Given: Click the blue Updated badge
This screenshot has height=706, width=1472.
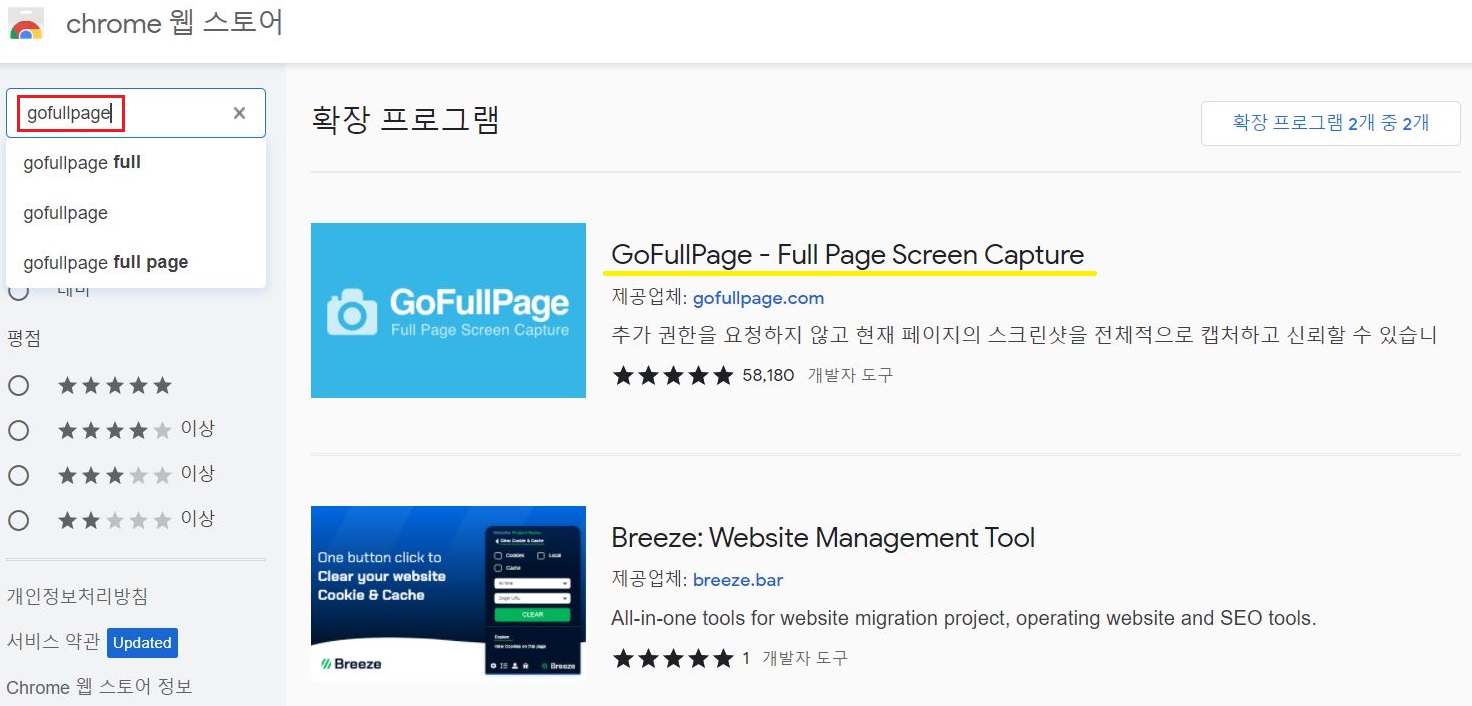Looking at the screenshot, I should coord(142,643).
